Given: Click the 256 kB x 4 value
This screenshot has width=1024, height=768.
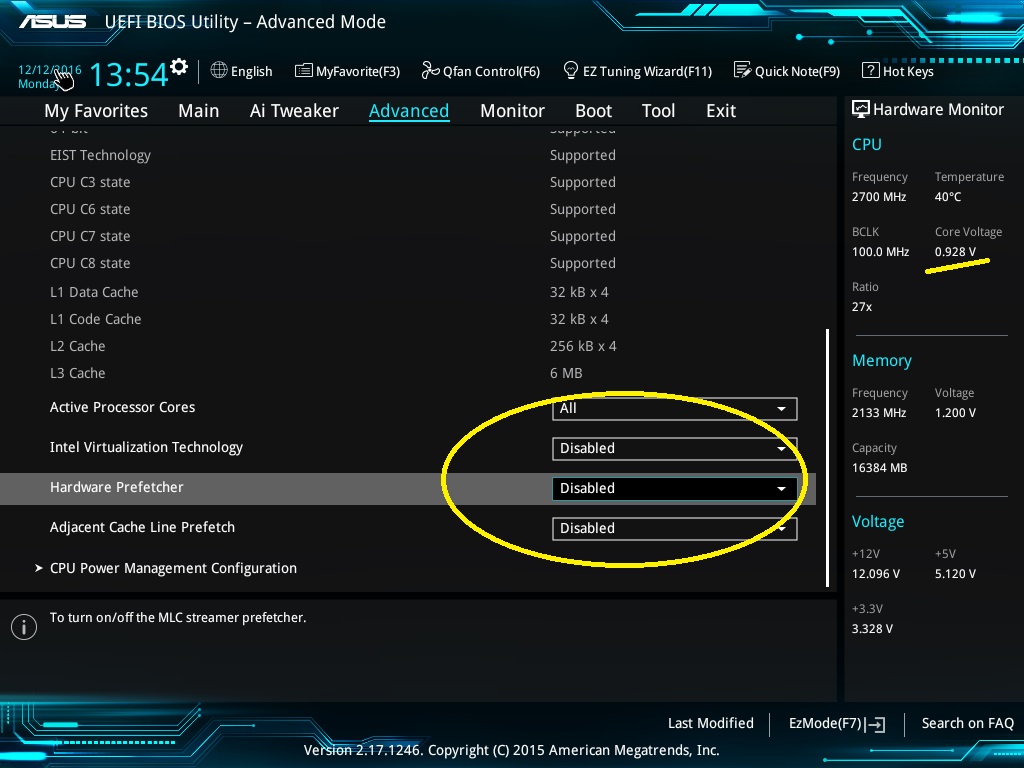Looking at the screenshot, I should 583,346.
